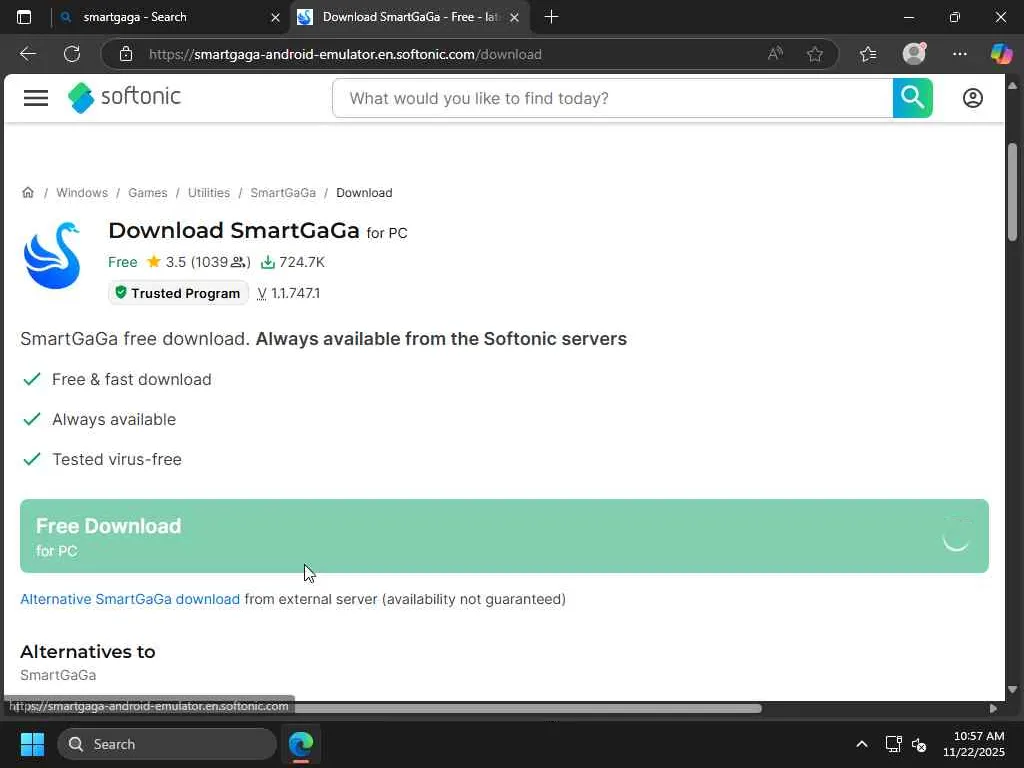This screenshot has height=768, width=1024.
Task: Open the Softonic hamburger menu
Action: click(36, 98)
